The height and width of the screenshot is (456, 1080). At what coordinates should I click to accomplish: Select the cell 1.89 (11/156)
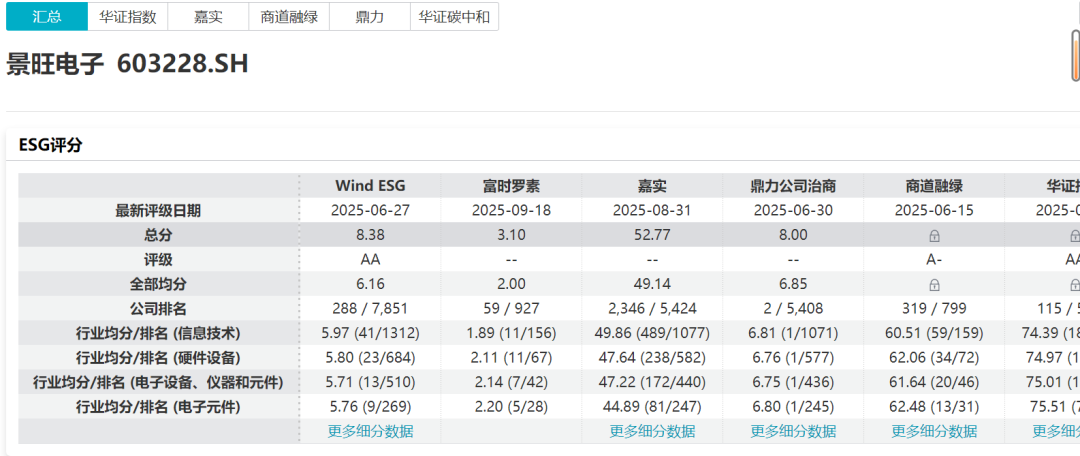[511, 333]
